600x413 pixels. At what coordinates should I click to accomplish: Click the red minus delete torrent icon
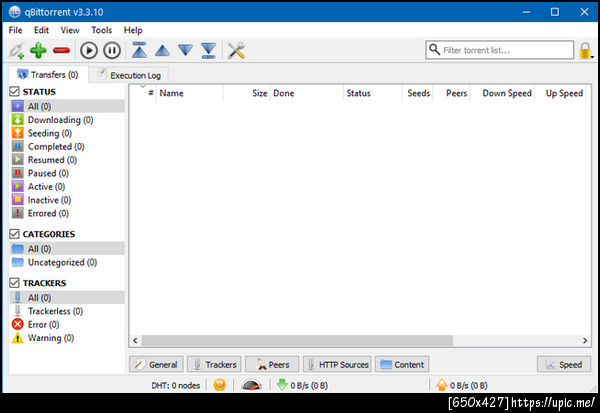pyautogui.click(x=61, y=51)
